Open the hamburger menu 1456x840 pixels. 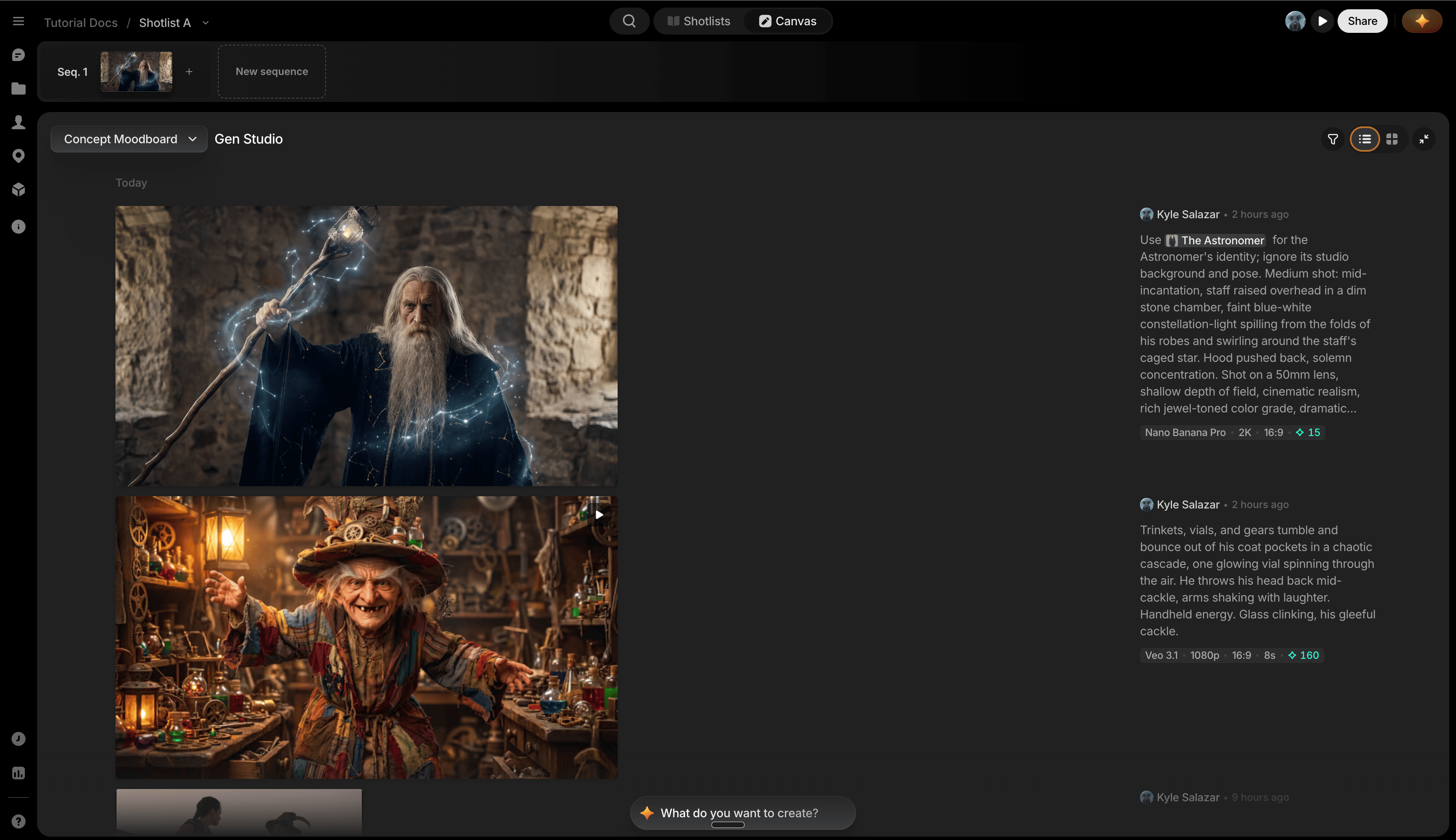coord(19,21)
